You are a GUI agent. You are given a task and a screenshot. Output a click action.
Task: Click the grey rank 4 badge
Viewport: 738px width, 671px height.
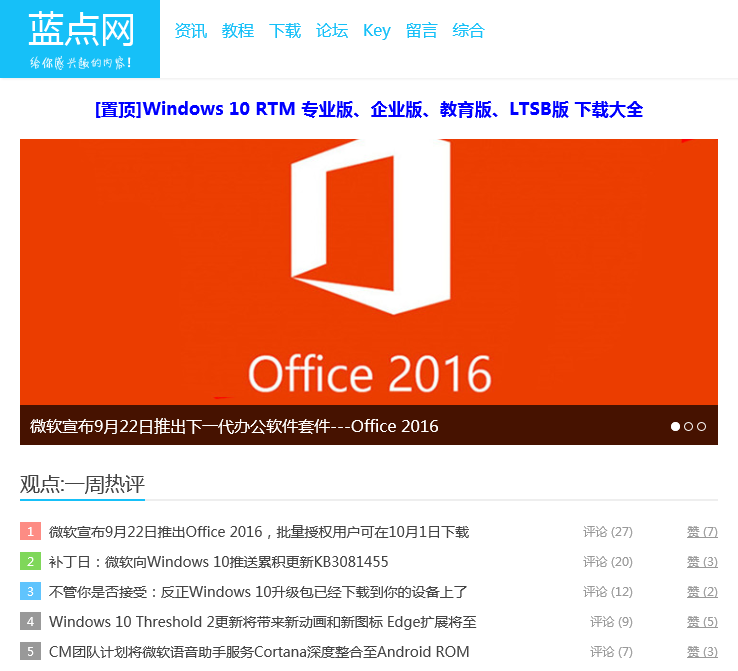(x=31, y=622)
